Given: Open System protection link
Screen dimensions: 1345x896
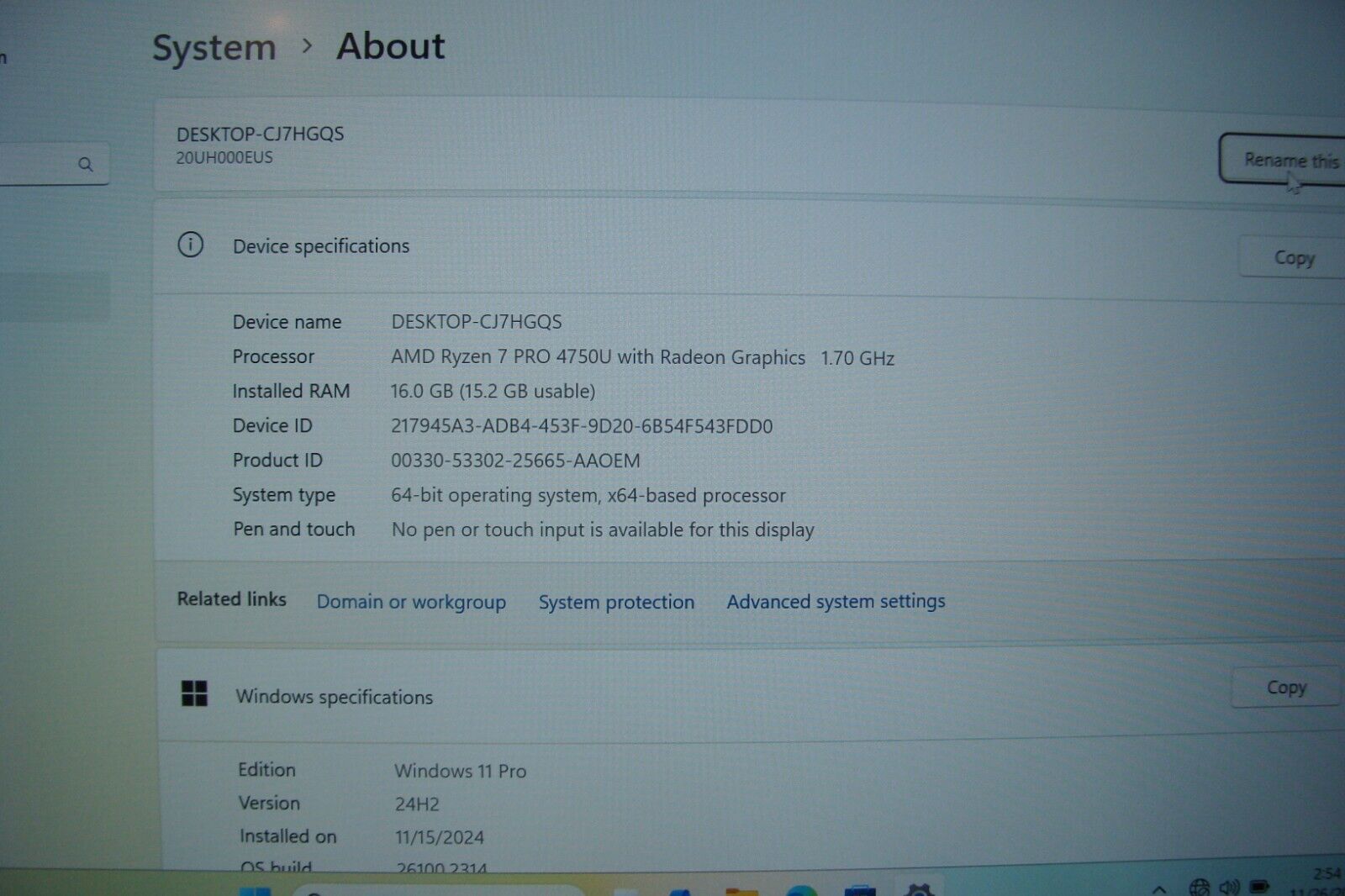Looking at the screenshot, I should 616,602.
